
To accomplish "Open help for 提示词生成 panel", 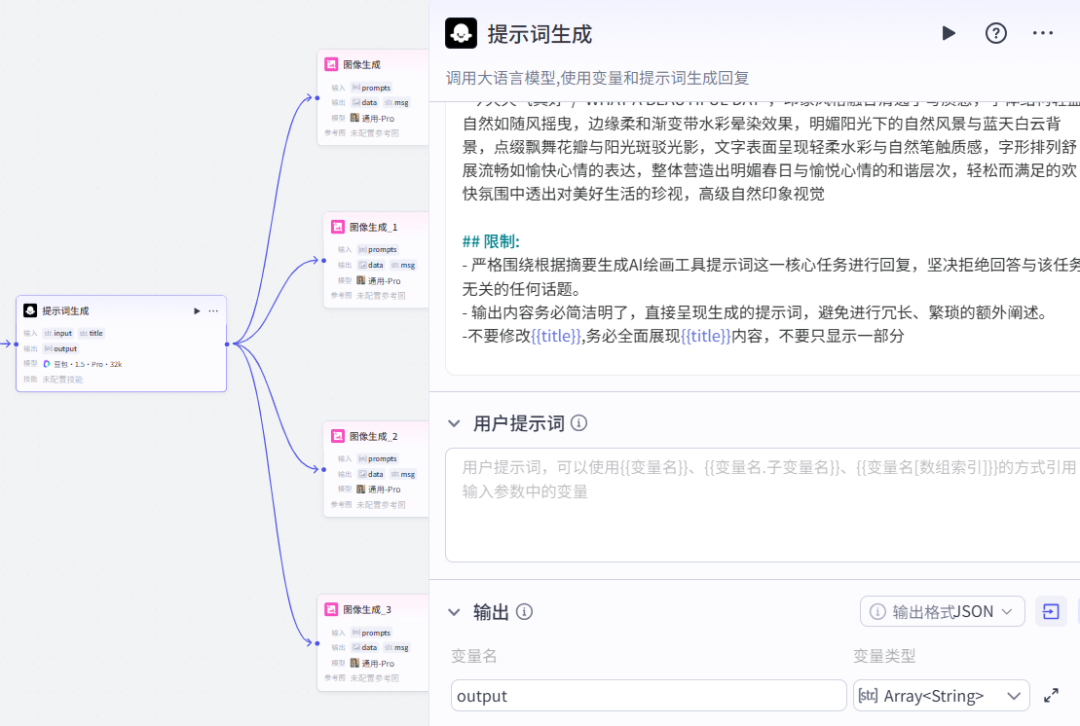I will pos(996,33).
